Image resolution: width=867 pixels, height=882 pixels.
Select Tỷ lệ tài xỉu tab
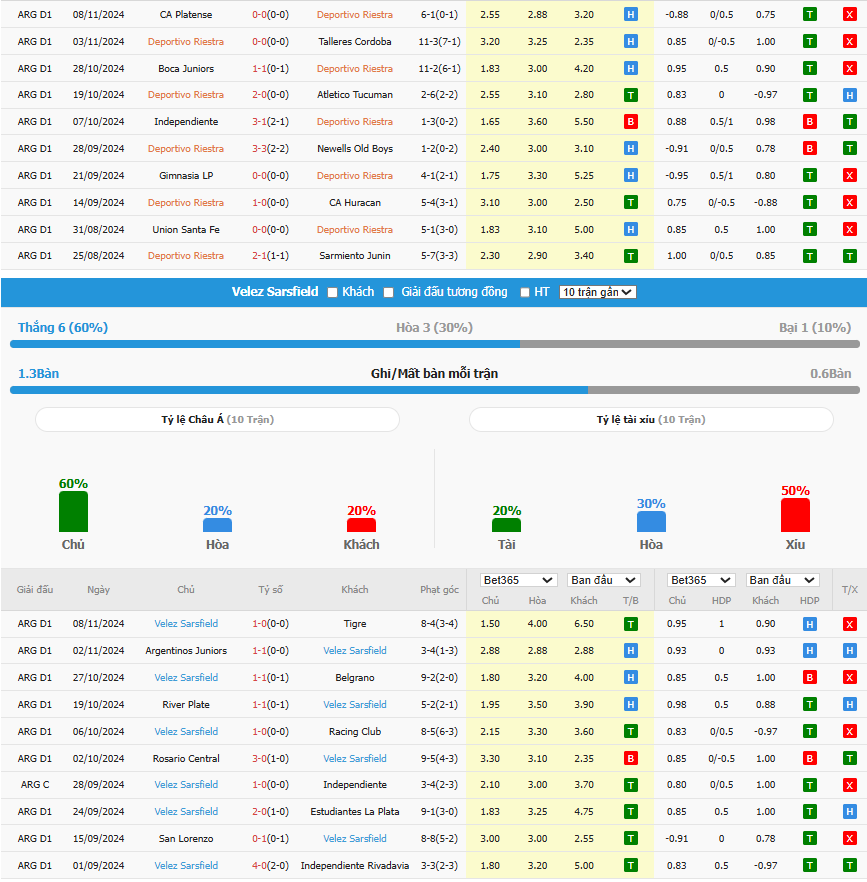click(651, 420)
